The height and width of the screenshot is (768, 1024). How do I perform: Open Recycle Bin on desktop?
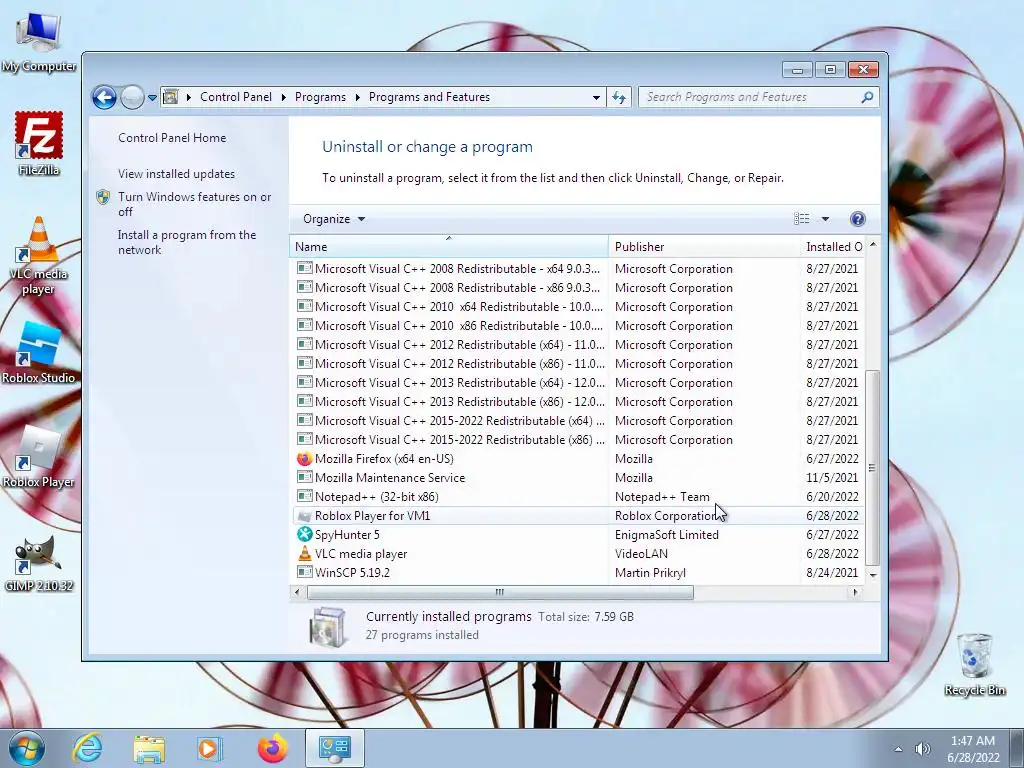tap(974, 664)
